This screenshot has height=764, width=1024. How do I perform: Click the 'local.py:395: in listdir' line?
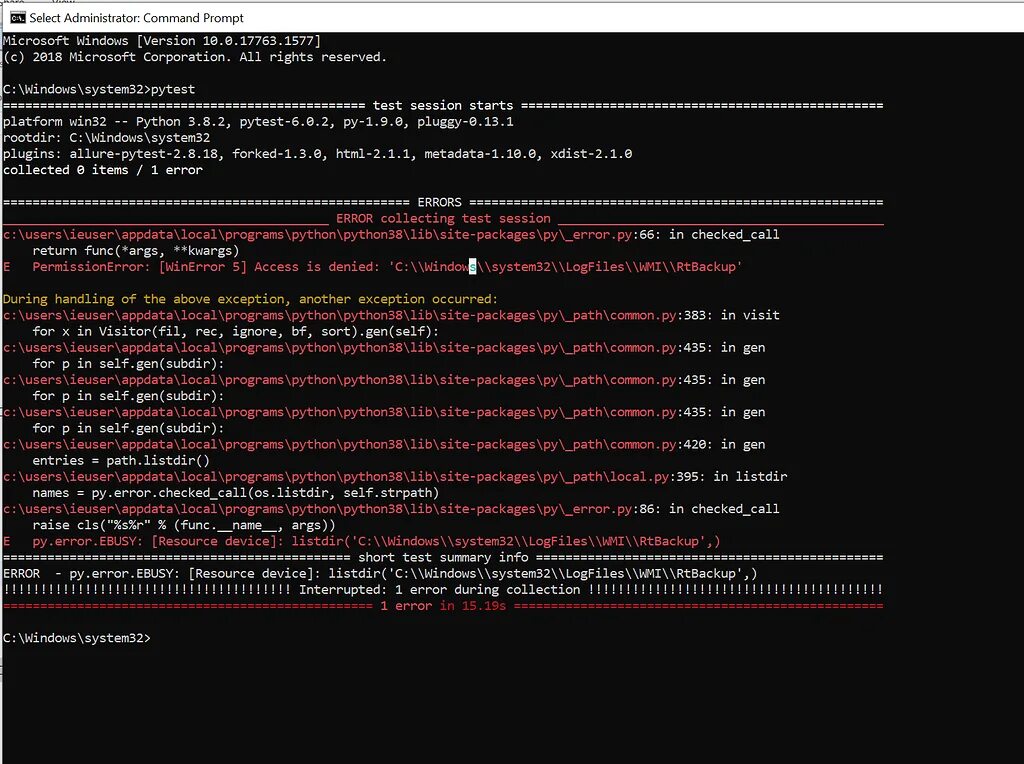[395, 477]
